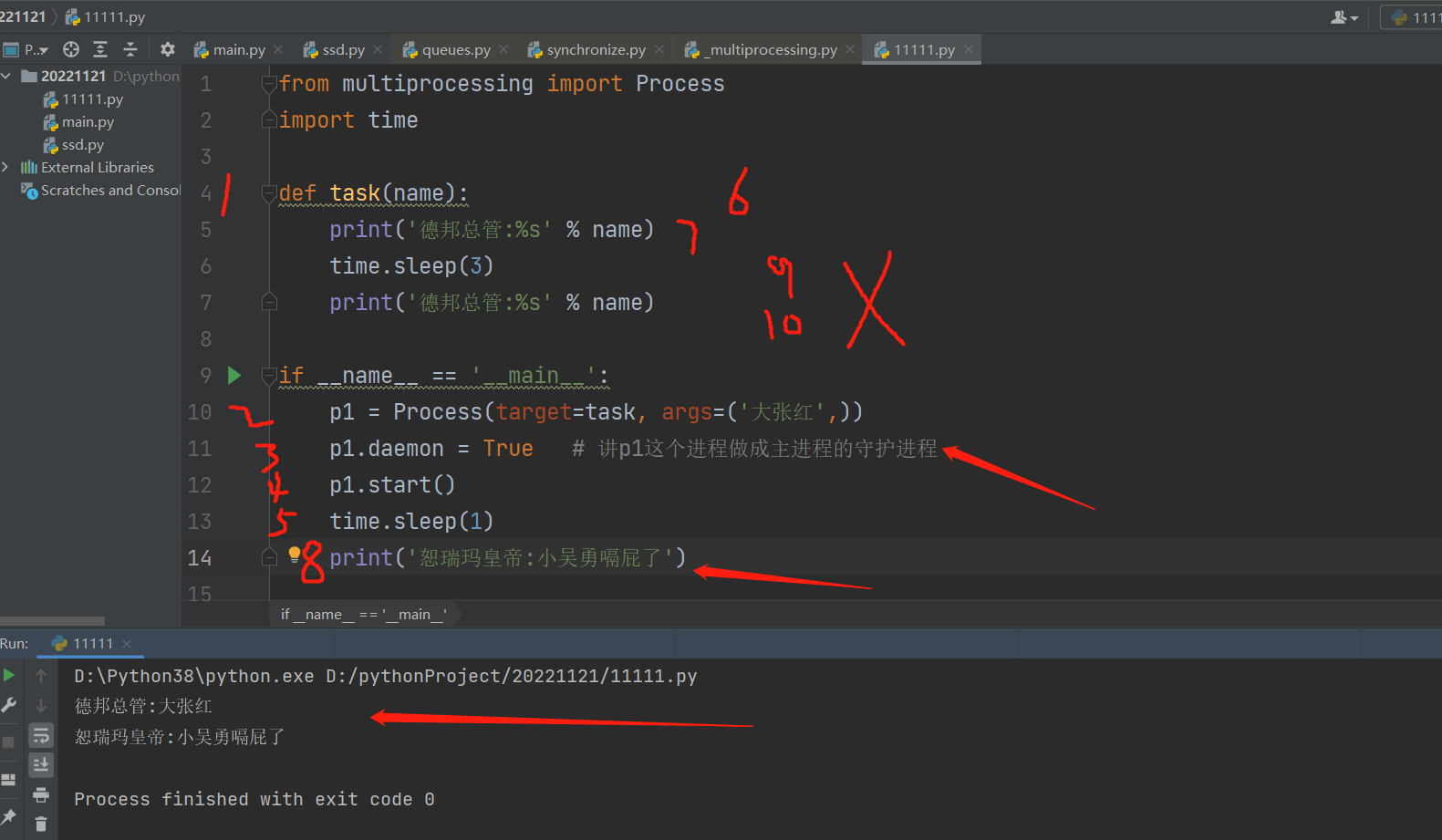
Task: Close the queues.py editor tab
Action: tap(503, 49)
